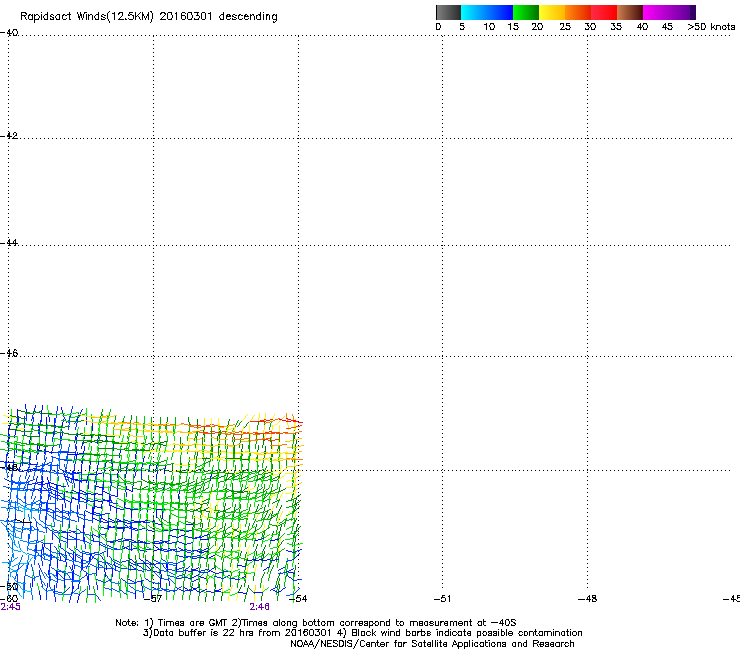This screenshot has width=740, height=650.
Task: Click the purple '2:46' time label
Action: (260, 607)
